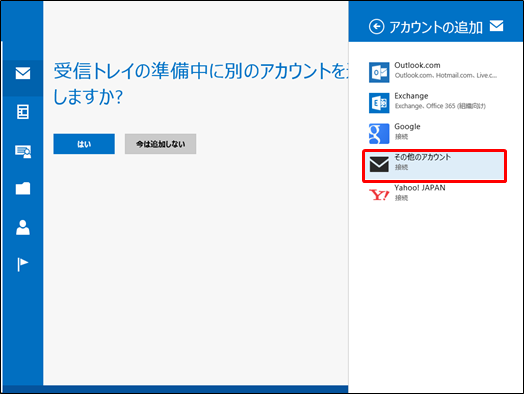Click the envelope icon in the panel header
Screen dimensions: 524x394
coord(497,25)
